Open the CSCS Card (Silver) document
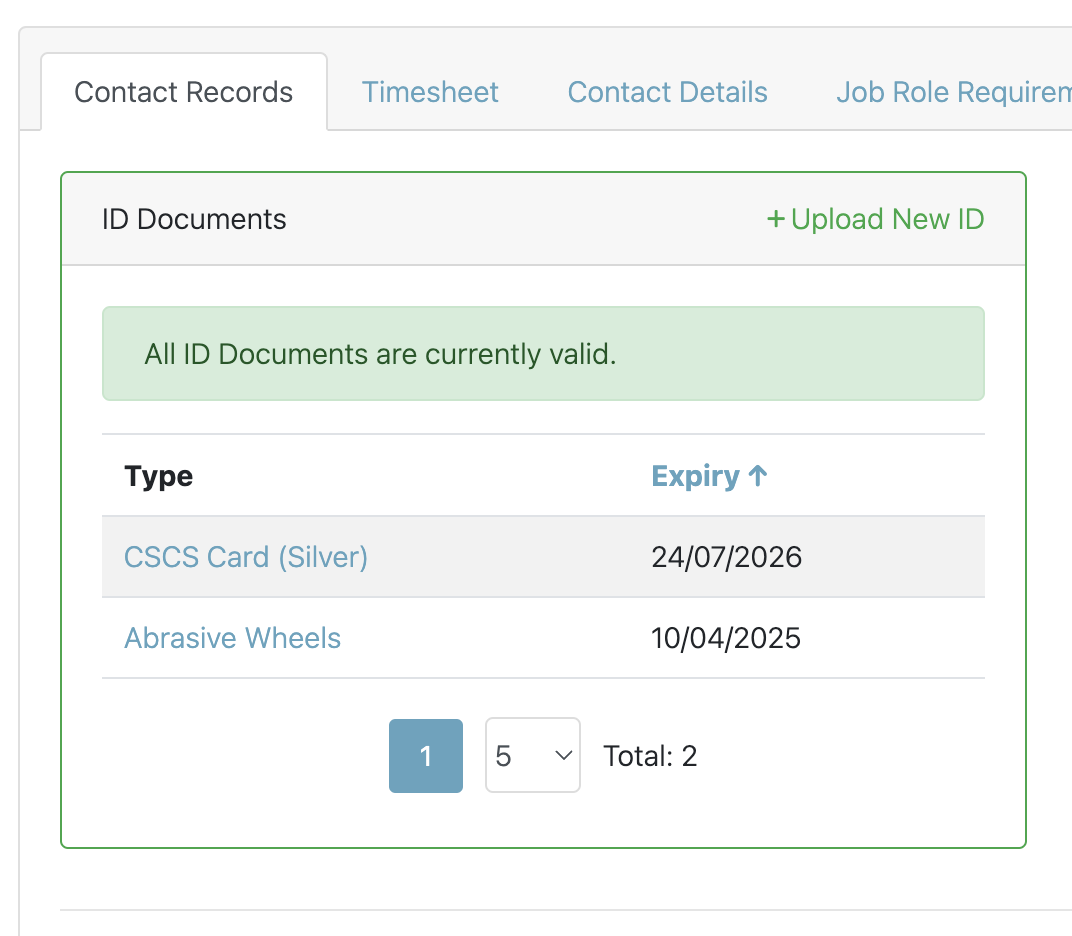The height and width of the screenshot is (936, 1072). click(x=245, y=557)
